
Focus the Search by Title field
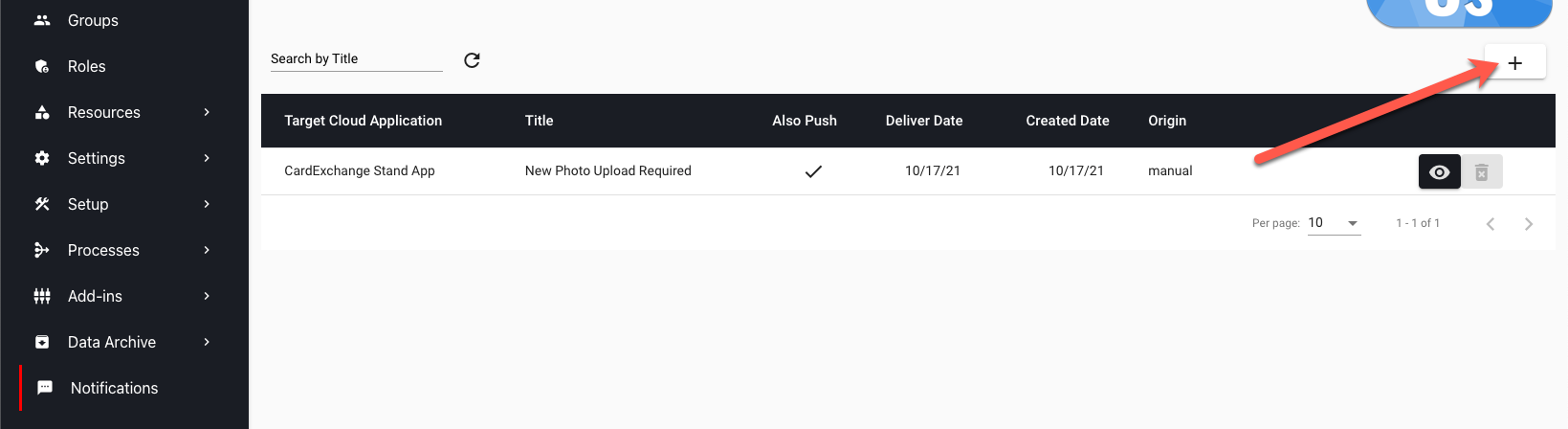pos(356,58)
